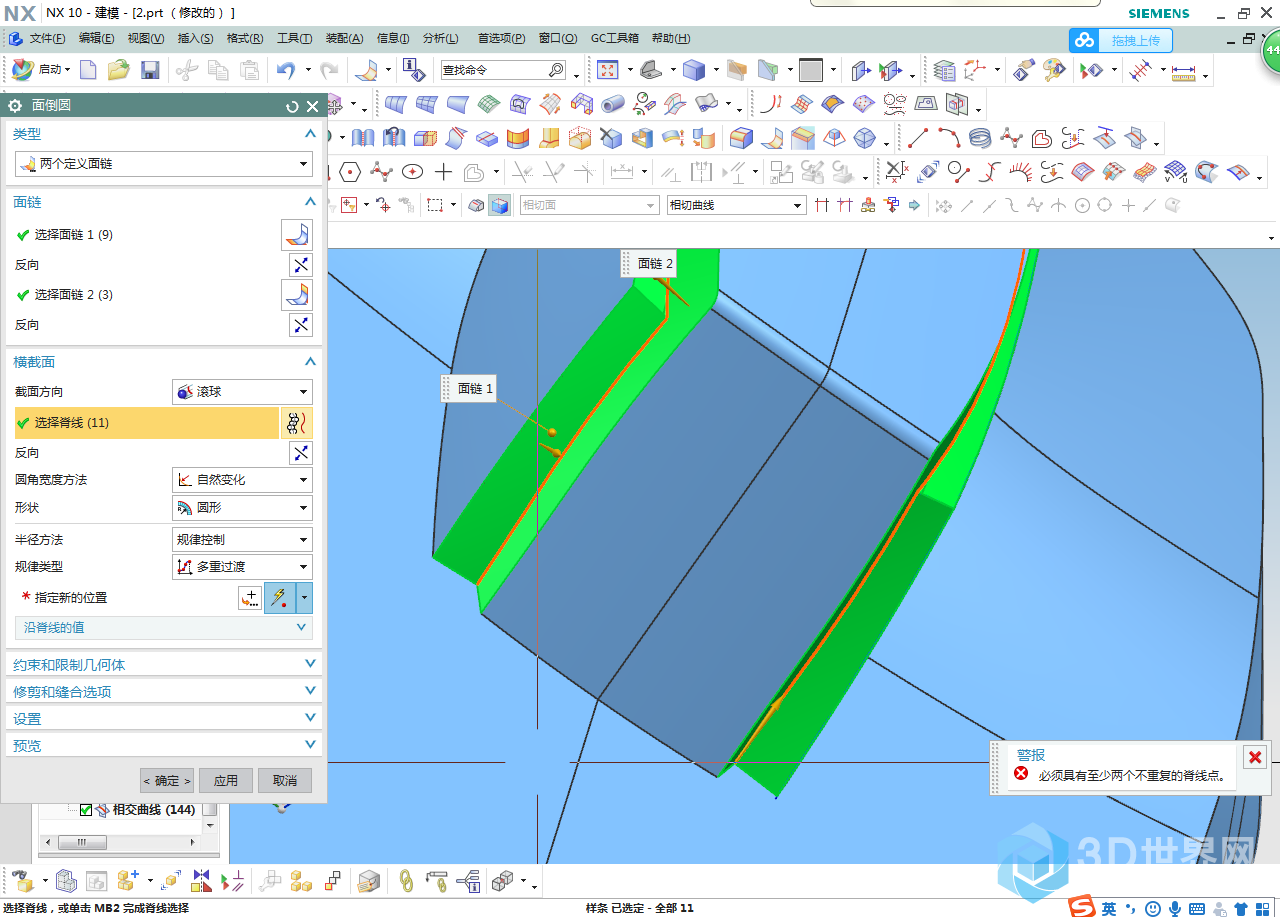The height and width of the screenshot is (917, 1280).
Task: Toggle the follow fillet selection icon
Action: 845,205
